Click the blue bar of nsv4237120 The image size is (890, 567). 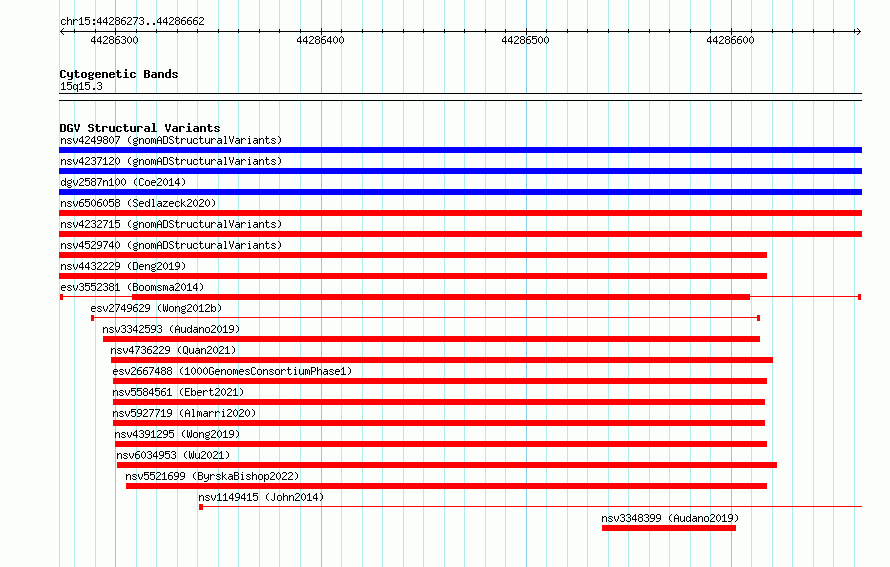(460, 171)
